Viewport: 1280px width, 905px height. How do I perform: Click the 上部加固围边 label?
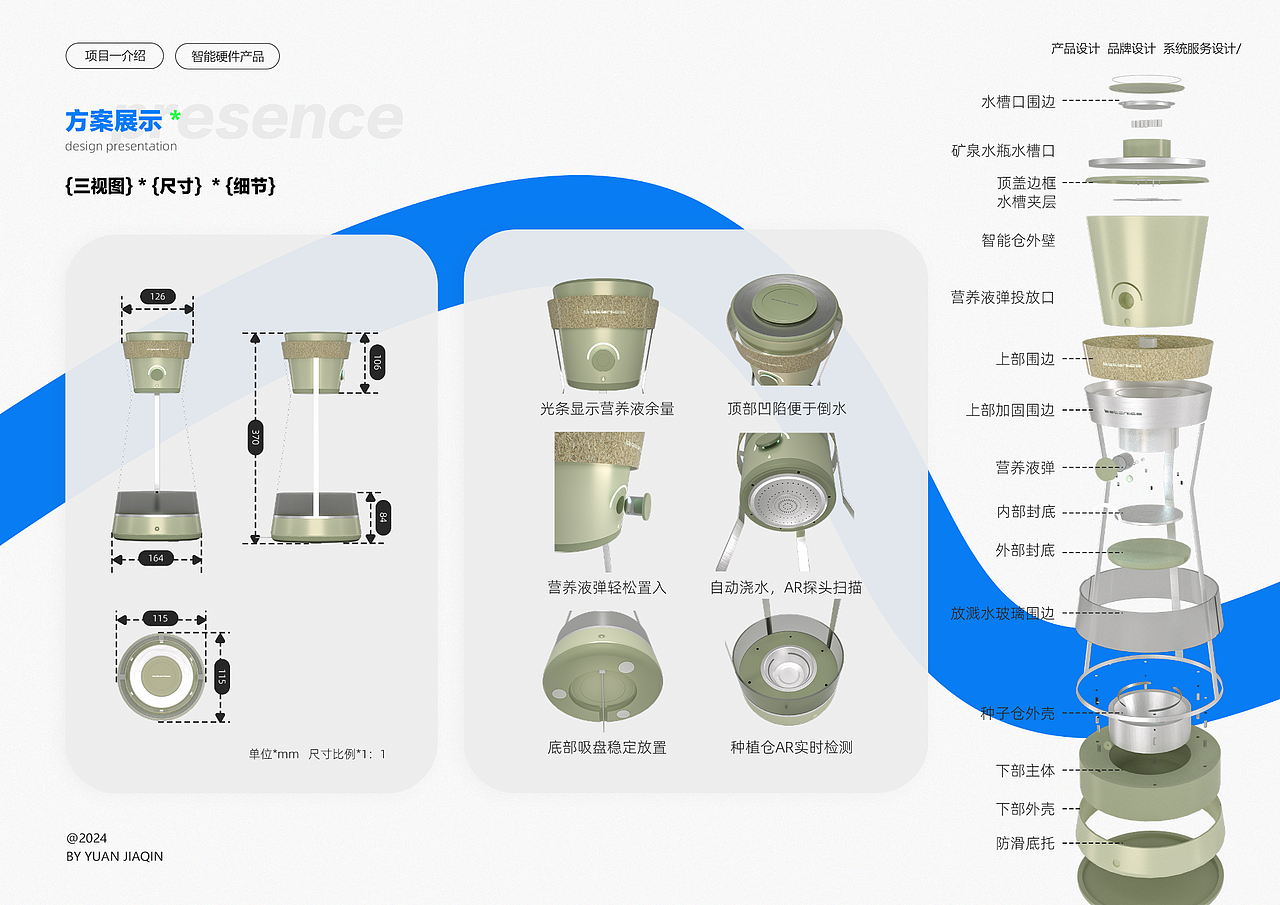1011,410
